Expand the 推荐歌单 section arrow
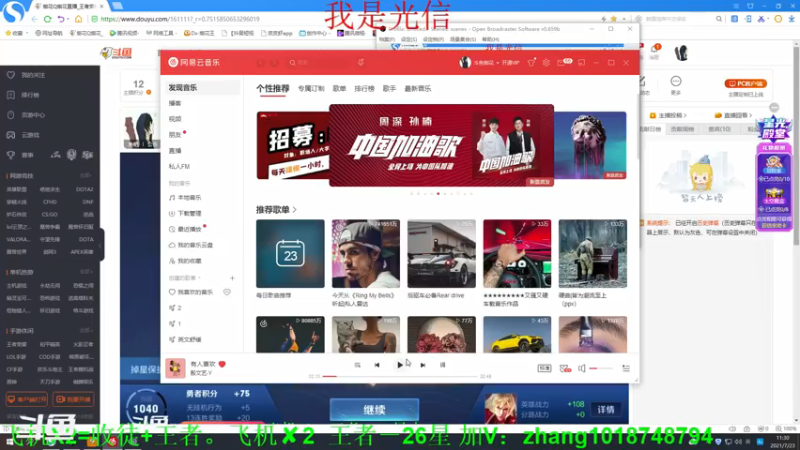 tap(295, 210)
